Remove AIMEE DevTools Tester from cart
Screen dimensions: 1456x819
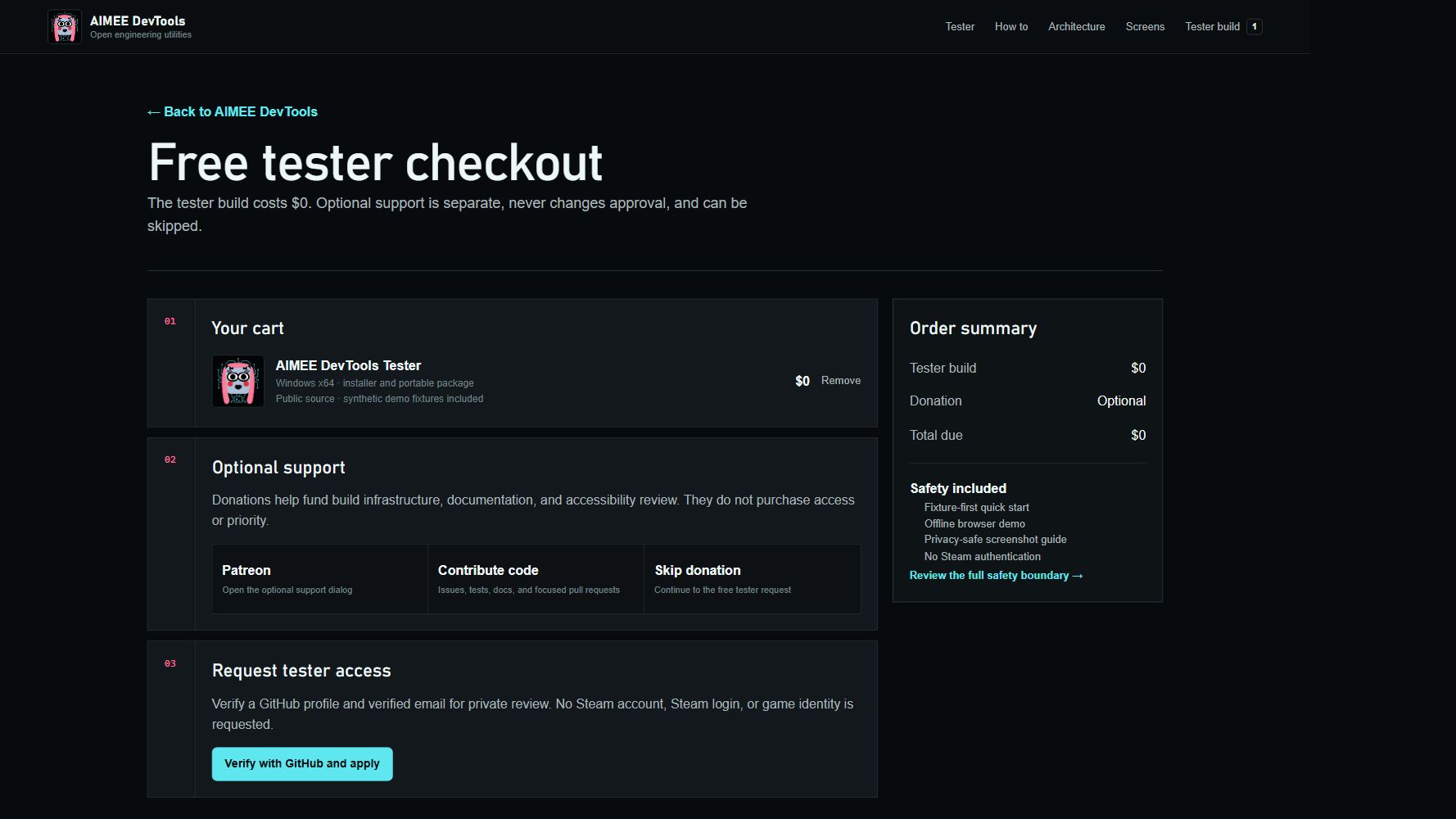(x=841, y=381)
